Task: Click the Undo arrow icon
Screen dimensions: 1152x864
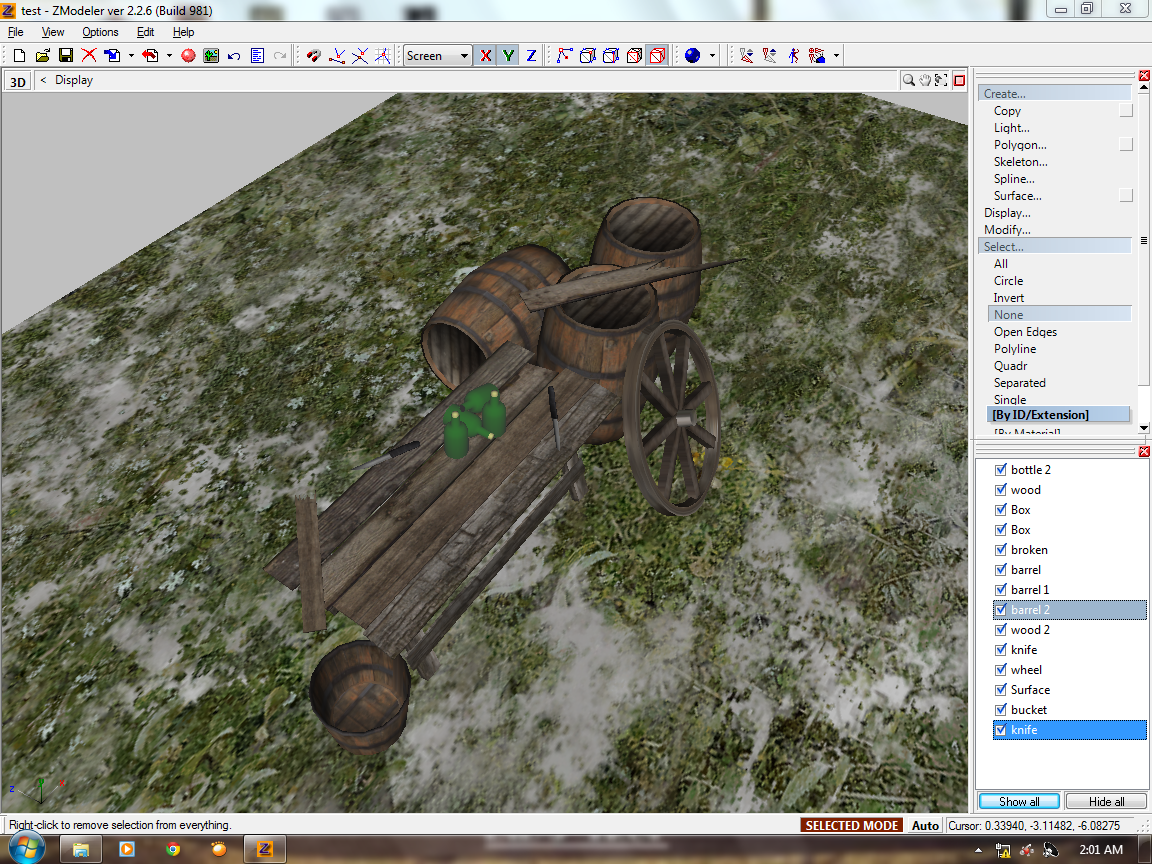Action: pos(234,56)
